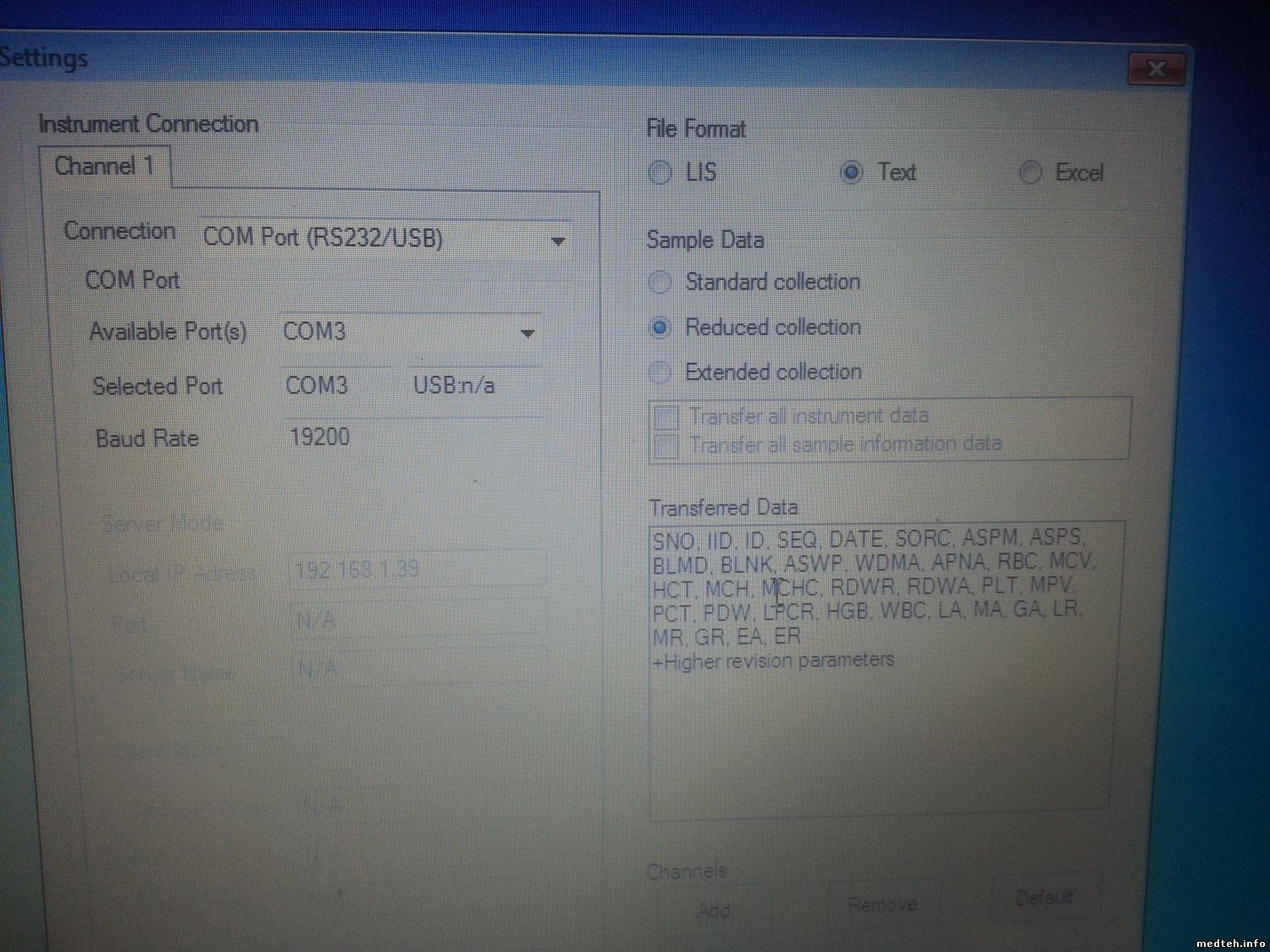Image resolution: width=1270 pixels, height=952 pixels.
Task: Select the LIS file format
Action: (x=660, y=173)
